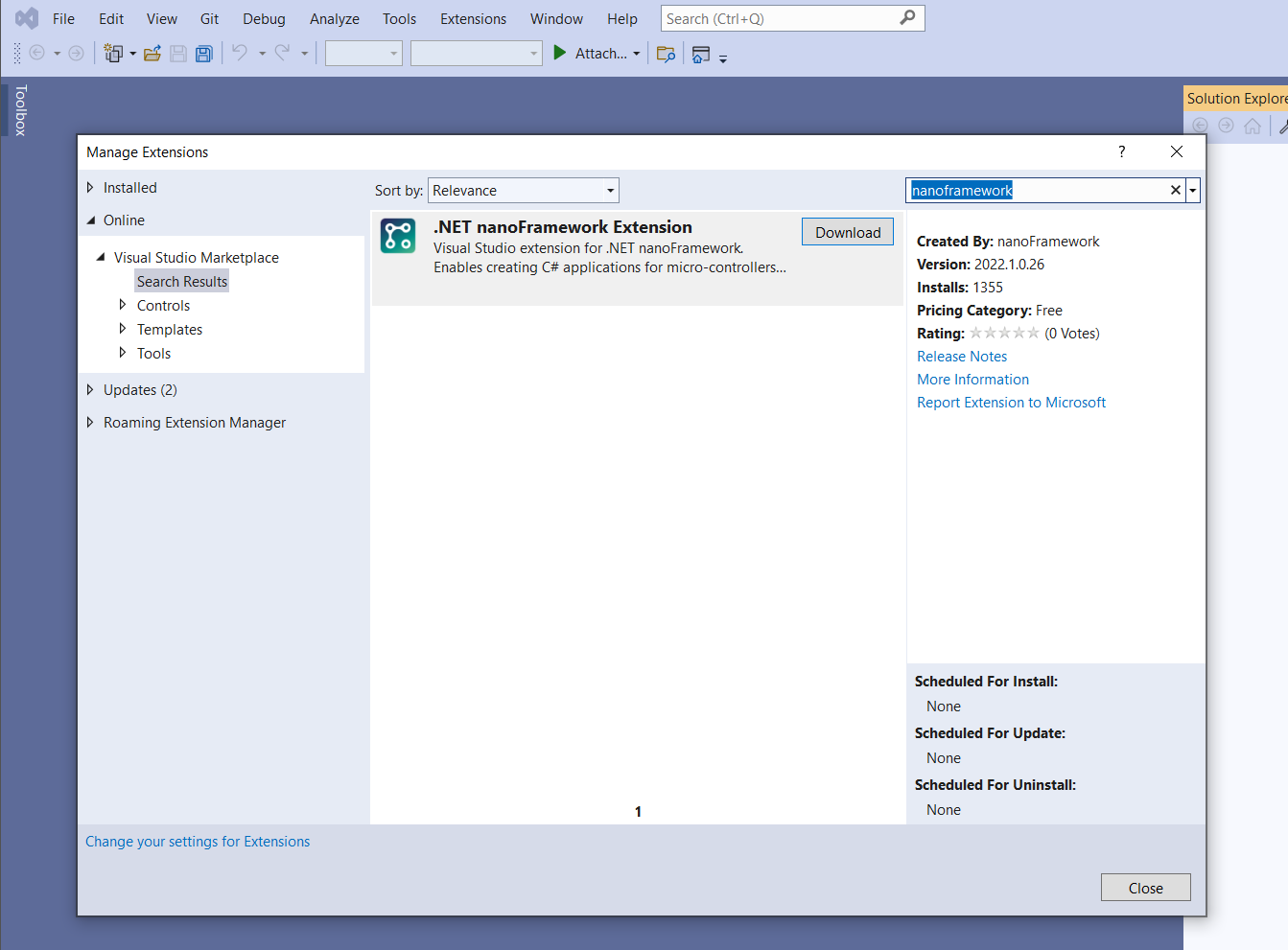The image size is (1288, 950).
Task: Open the .NET nanoFramework Extension icon
Action: 397,234
